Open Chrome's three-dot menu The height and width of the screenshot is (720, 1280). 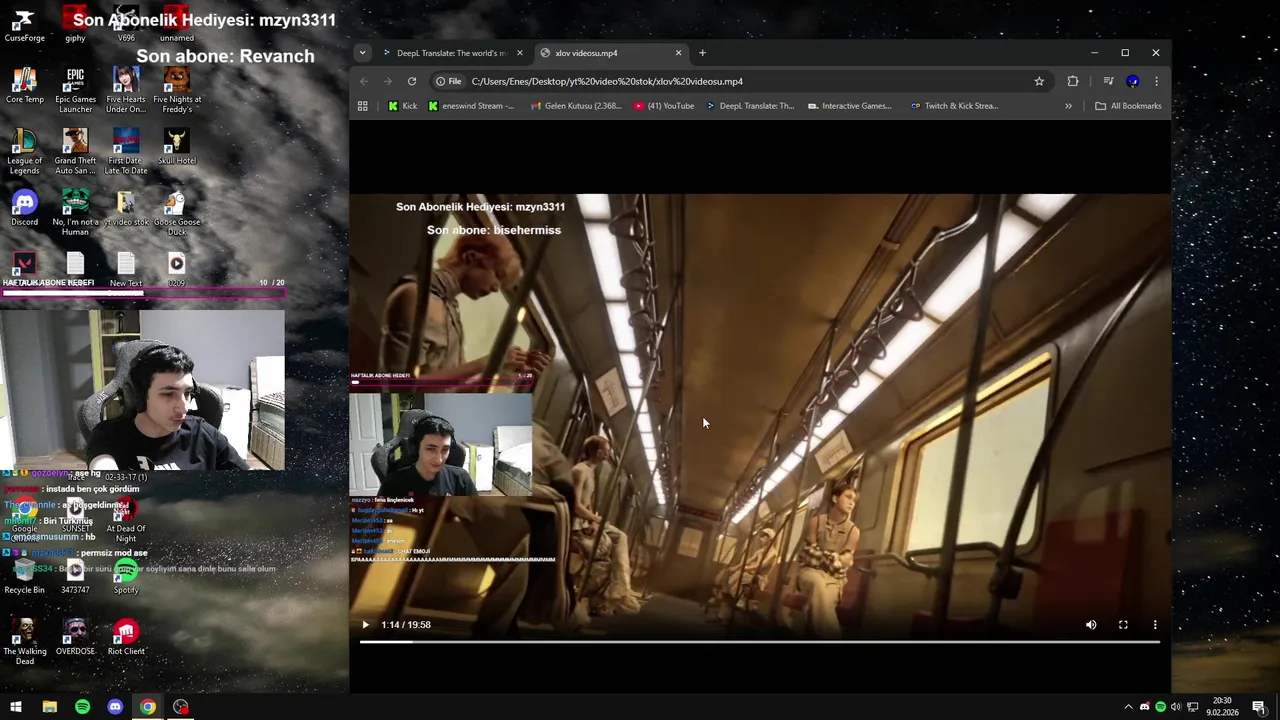point(1156,81)
